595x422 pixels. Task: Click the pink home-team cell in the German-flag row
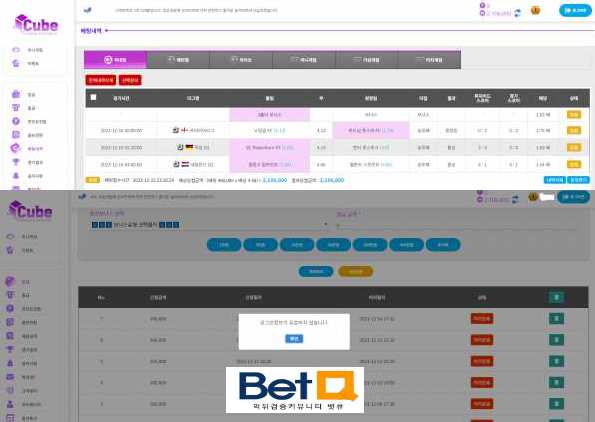coord(269,147)
